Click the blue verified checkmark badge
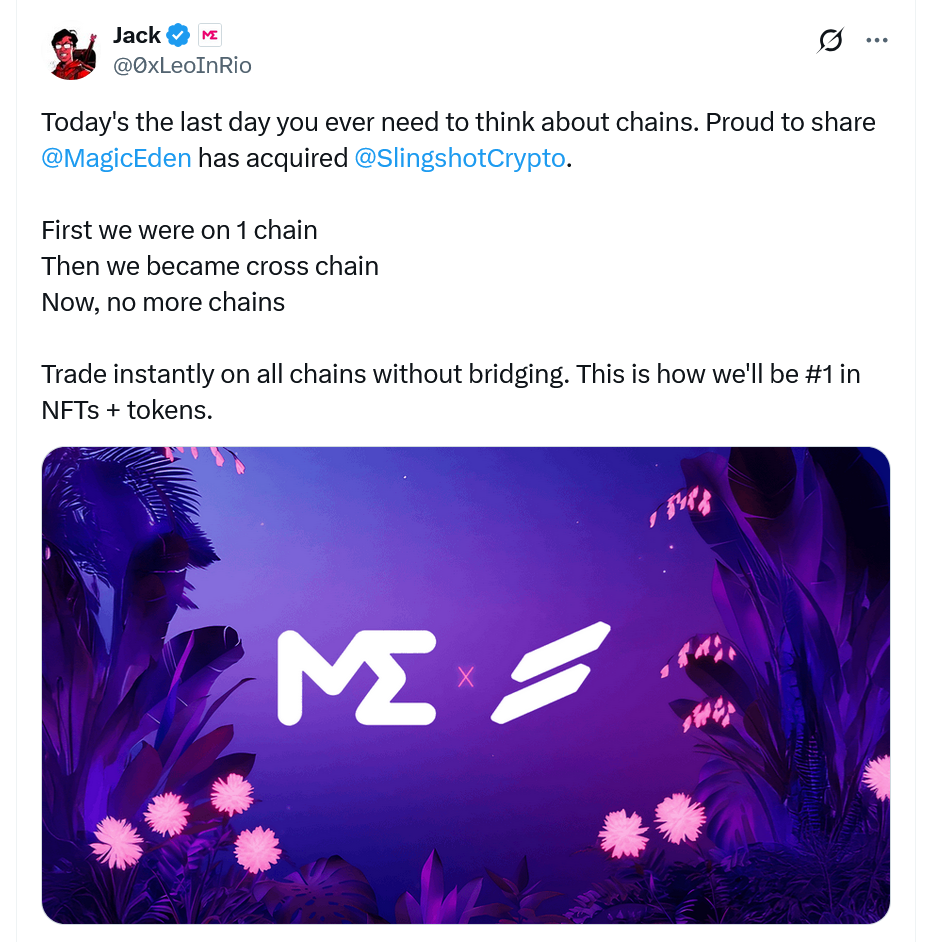This screenshot has height=942, width=931. [178, 36]
